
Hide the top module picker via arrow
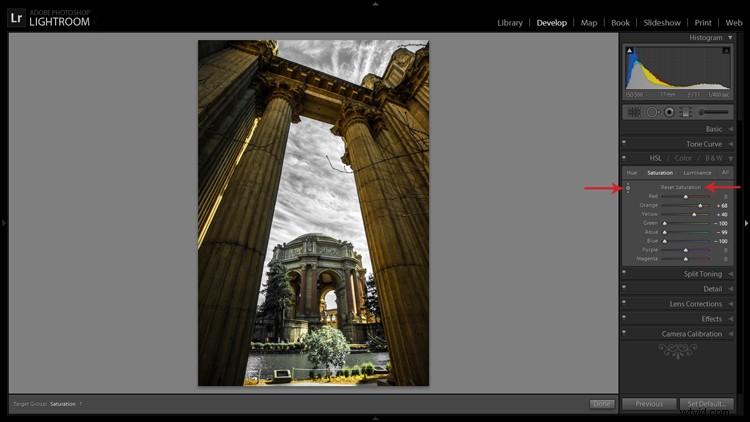coord(375,3)
